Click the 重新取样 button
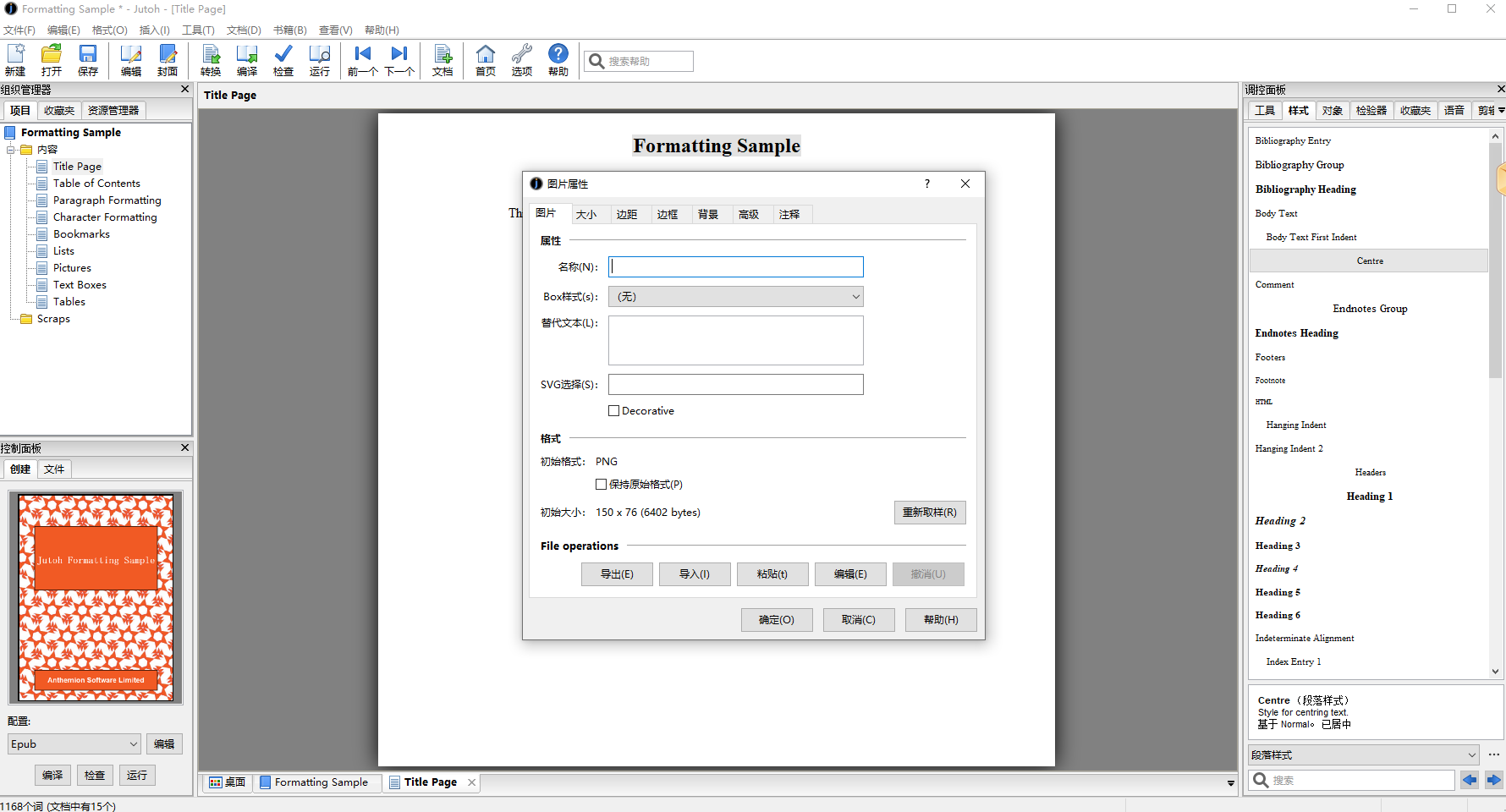 tap(929, 513)
